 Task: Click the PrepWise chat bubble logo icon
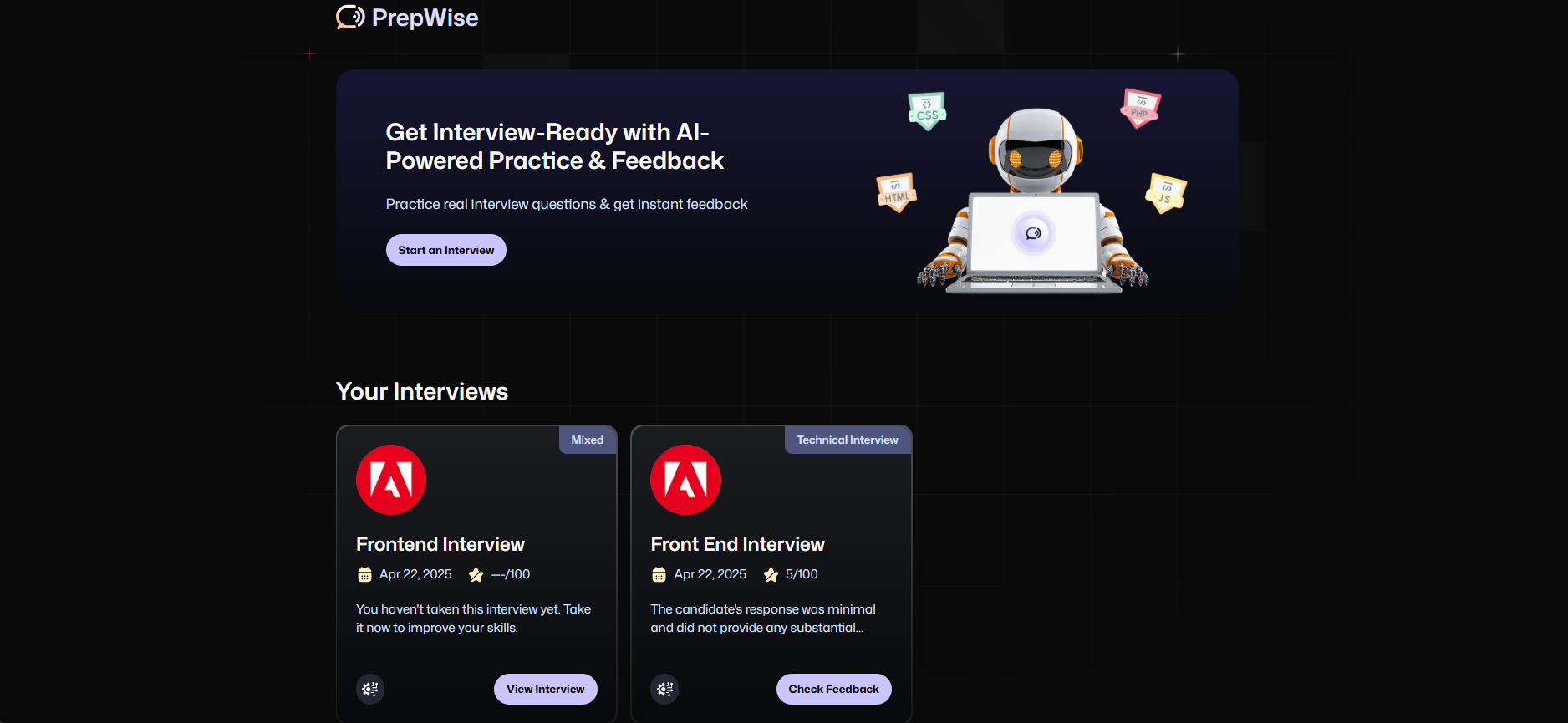[x=350, y=17]
